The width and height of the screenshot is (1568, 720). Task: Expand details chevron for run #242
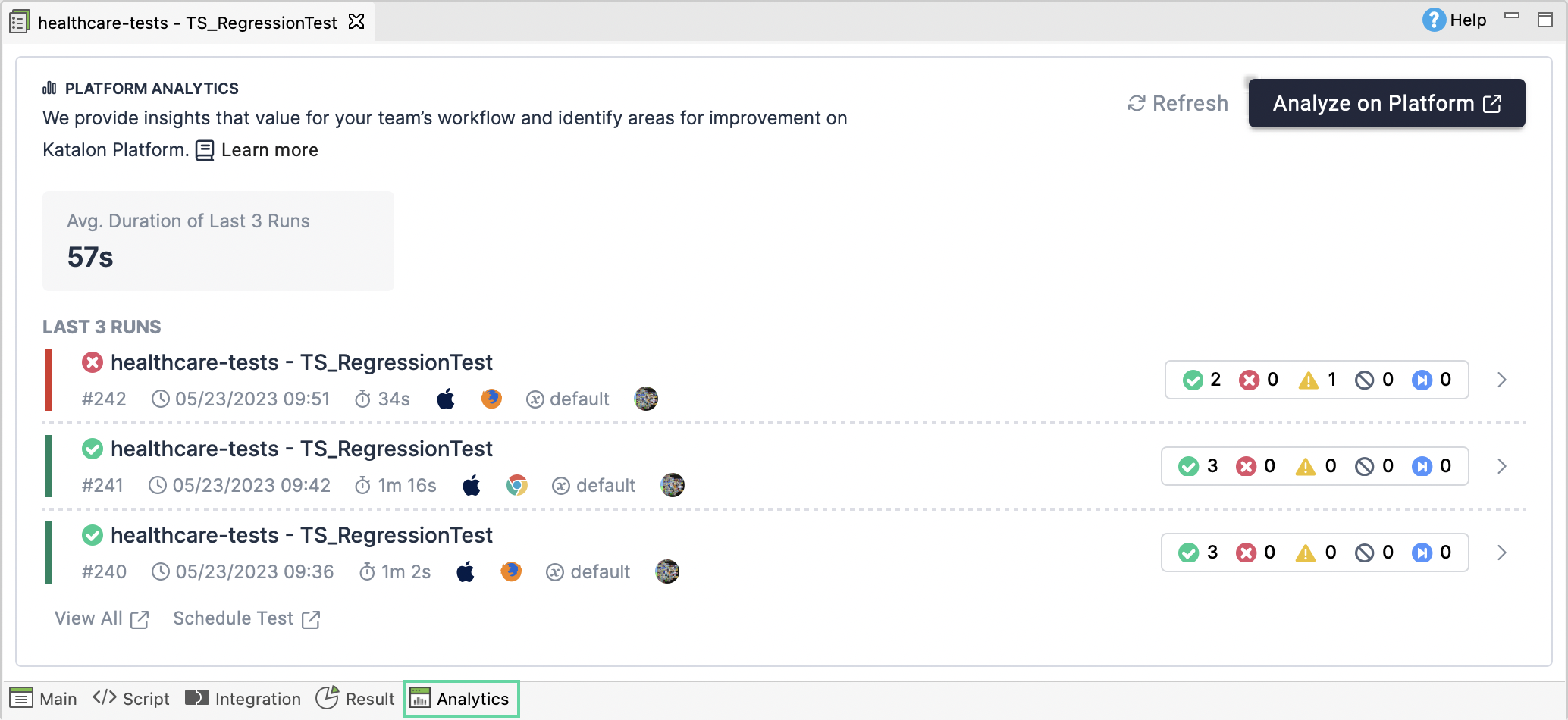tap(1501, 380)
